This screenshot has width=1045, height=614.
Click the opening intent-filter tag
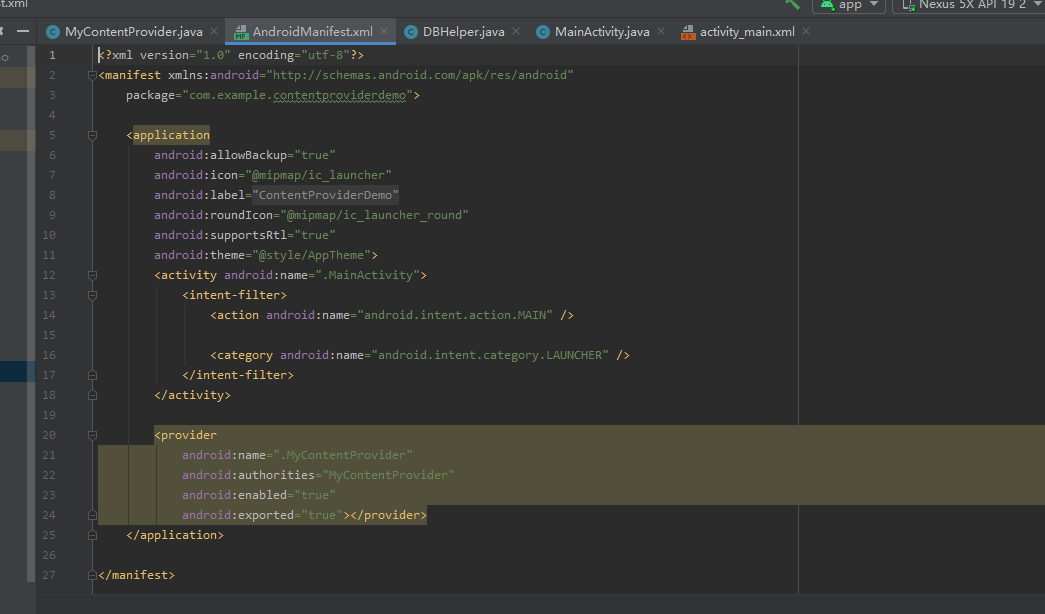tap(235, 295)
